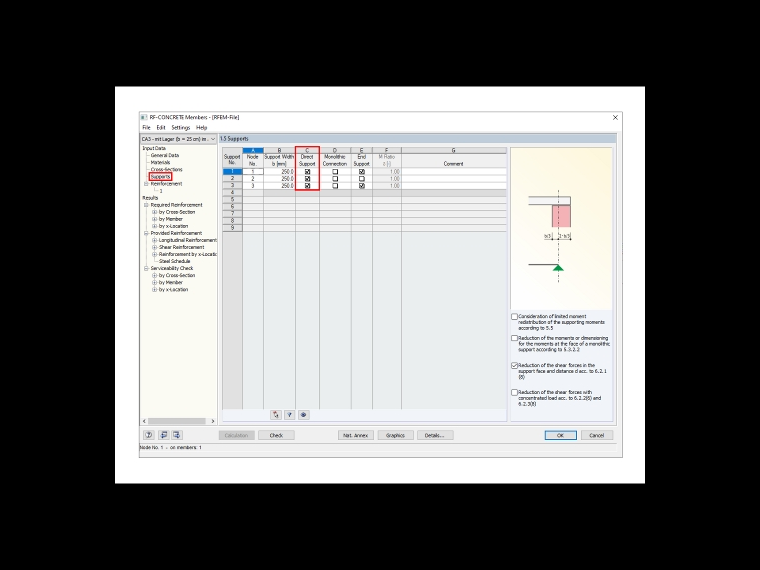Enable limited moment redistribution according to 5.5

[515, 317]
